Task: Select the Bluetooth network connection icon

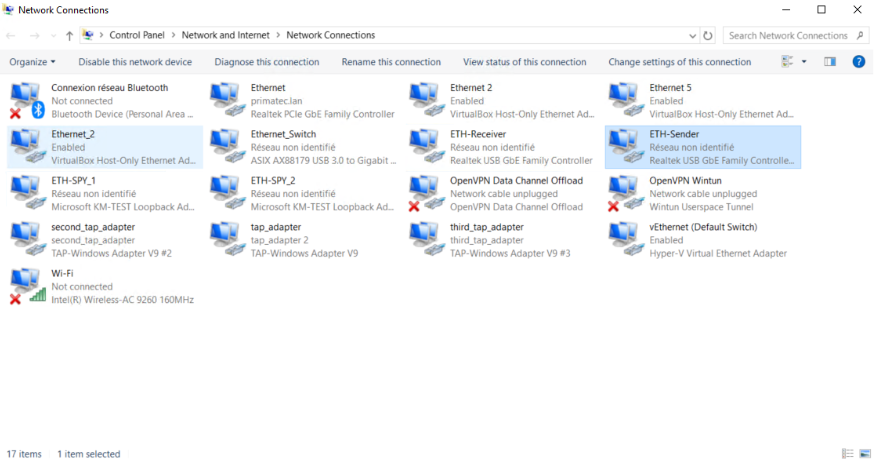Action: (x=28, y=101)
